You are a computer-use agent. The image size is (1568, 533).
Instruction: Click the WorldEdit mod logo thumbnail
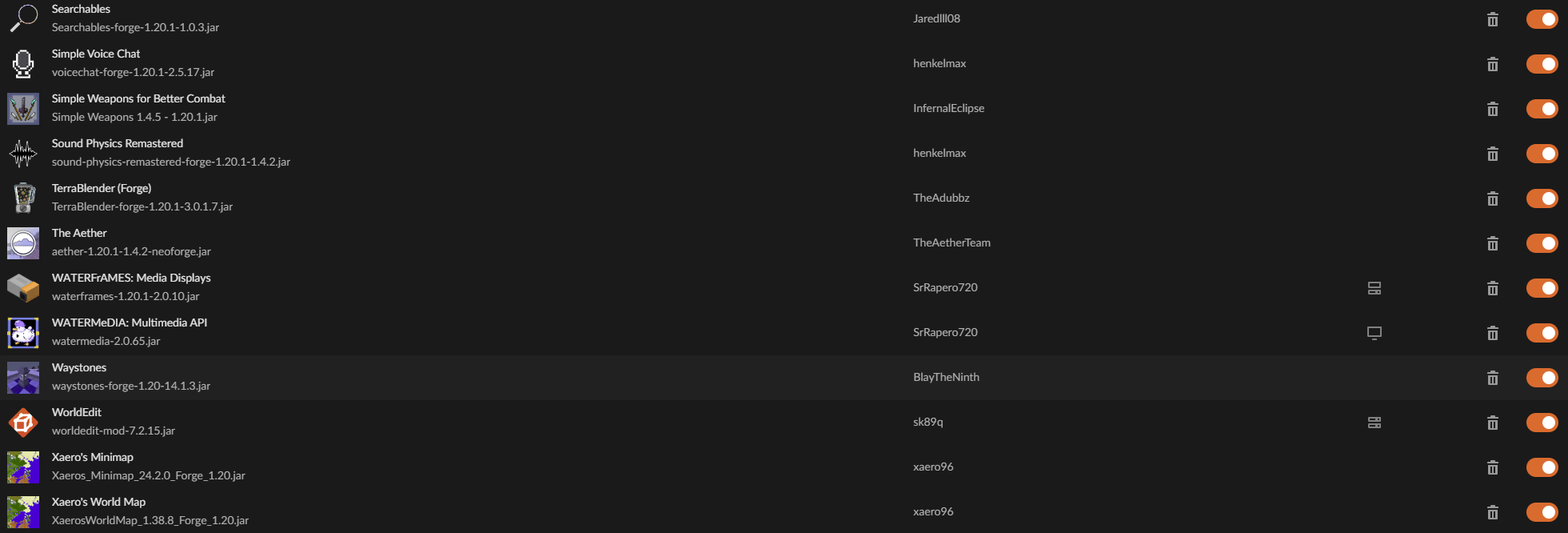pos(23,423)
